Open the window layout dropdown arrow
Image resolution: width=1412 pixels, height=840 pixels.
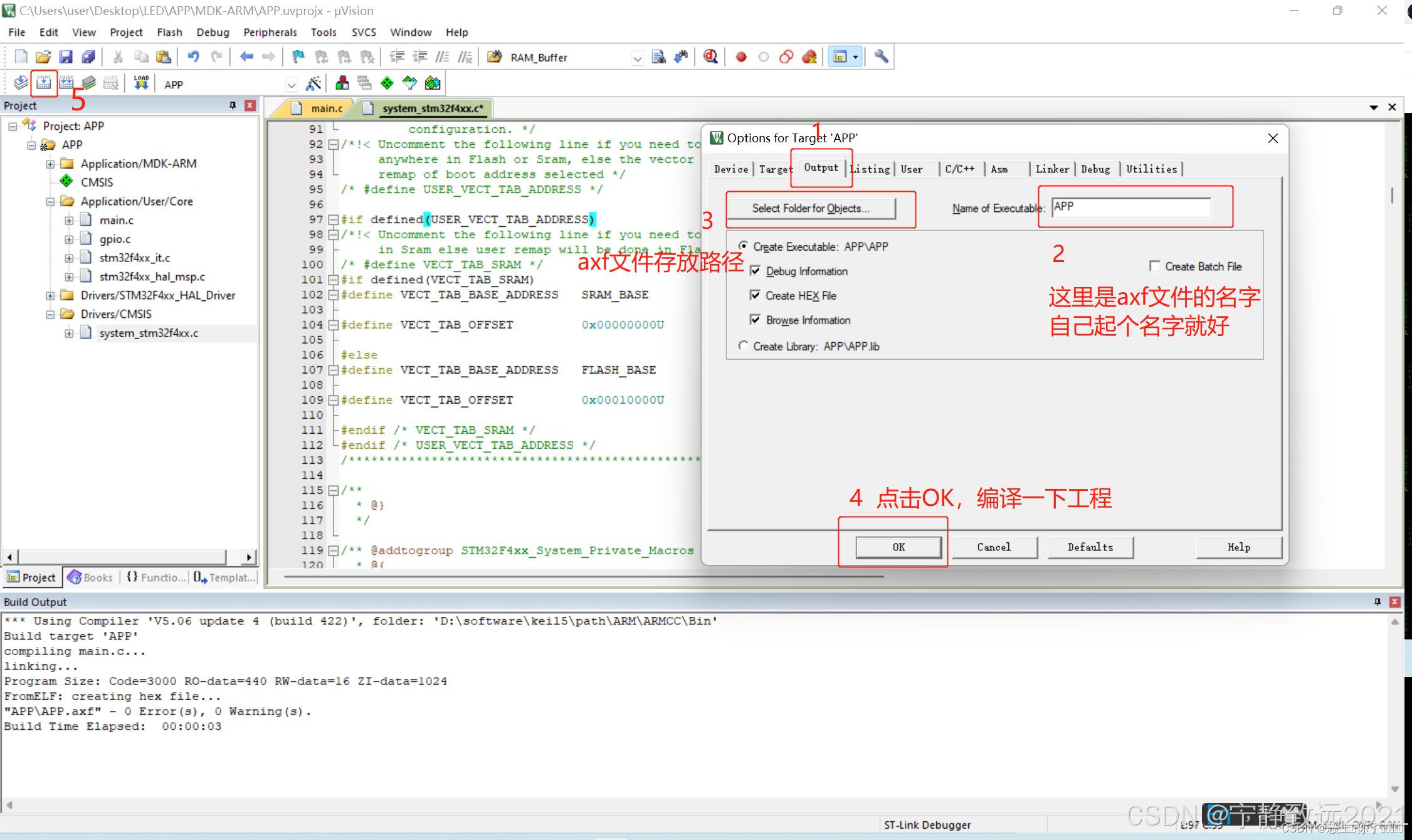click(856, 57)
